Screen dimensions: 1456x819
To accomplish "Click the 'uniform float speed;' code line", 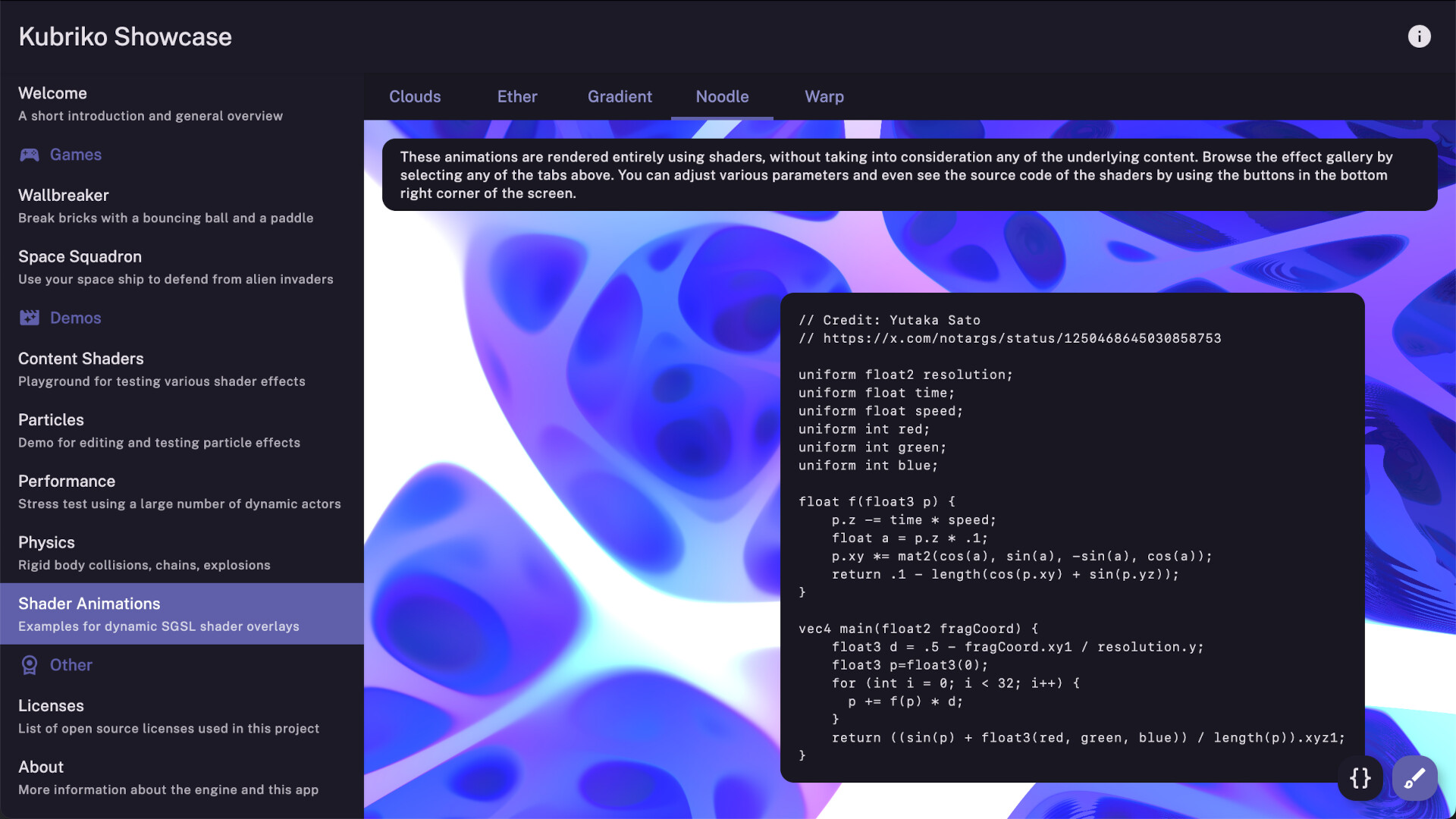I will click(x=880, y=411).
